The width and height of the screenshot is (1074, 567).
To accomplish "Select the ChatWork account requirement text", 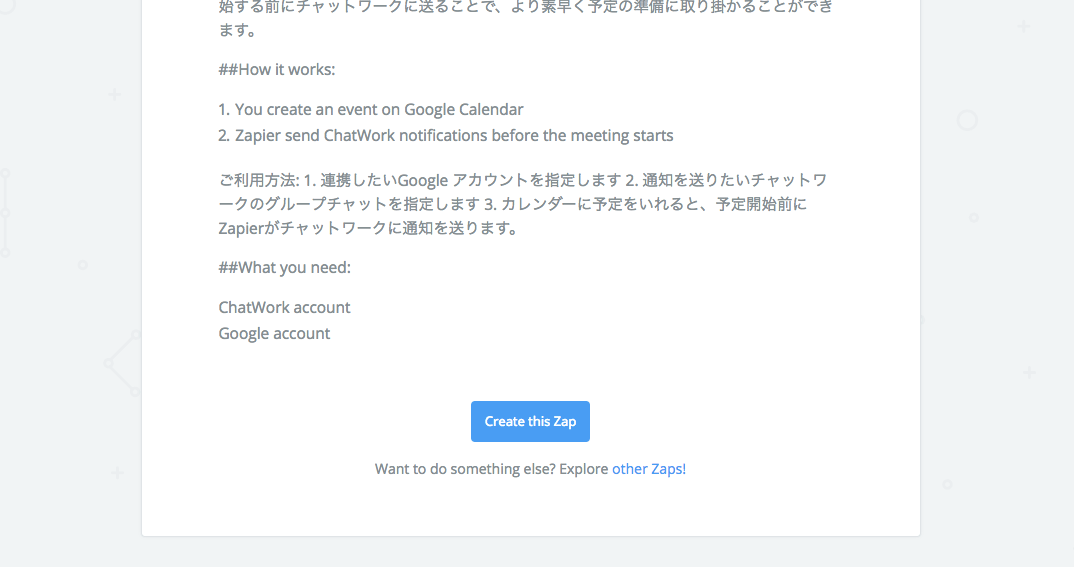I will [x=285, y=307].
